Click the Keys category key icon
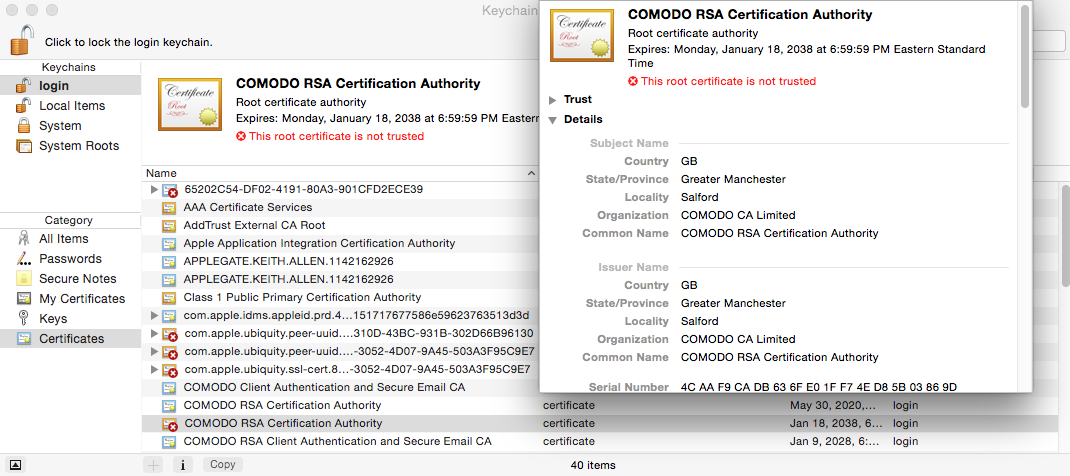This screenshot has width=1070, height=476. [24, 318]
